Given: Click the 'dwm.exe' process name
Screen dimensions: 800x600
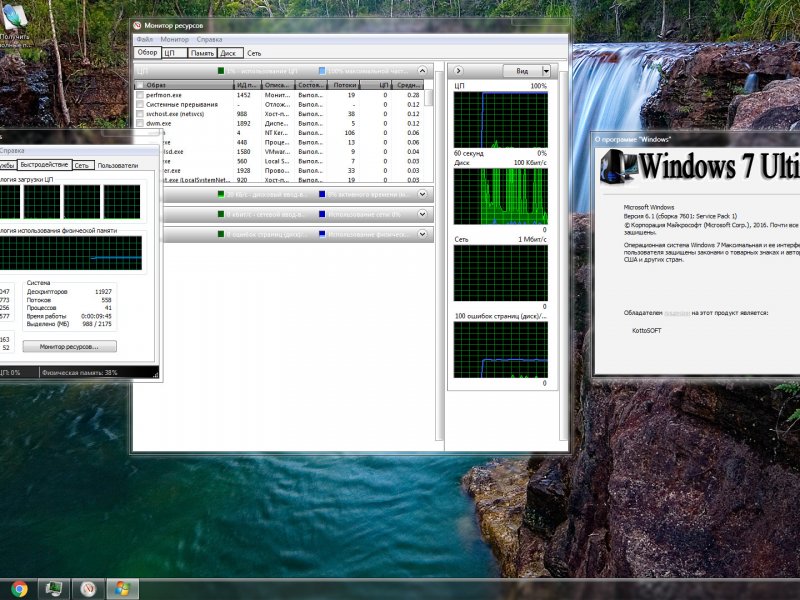Looking at the screenshot, I should click(x=159, y=123).
